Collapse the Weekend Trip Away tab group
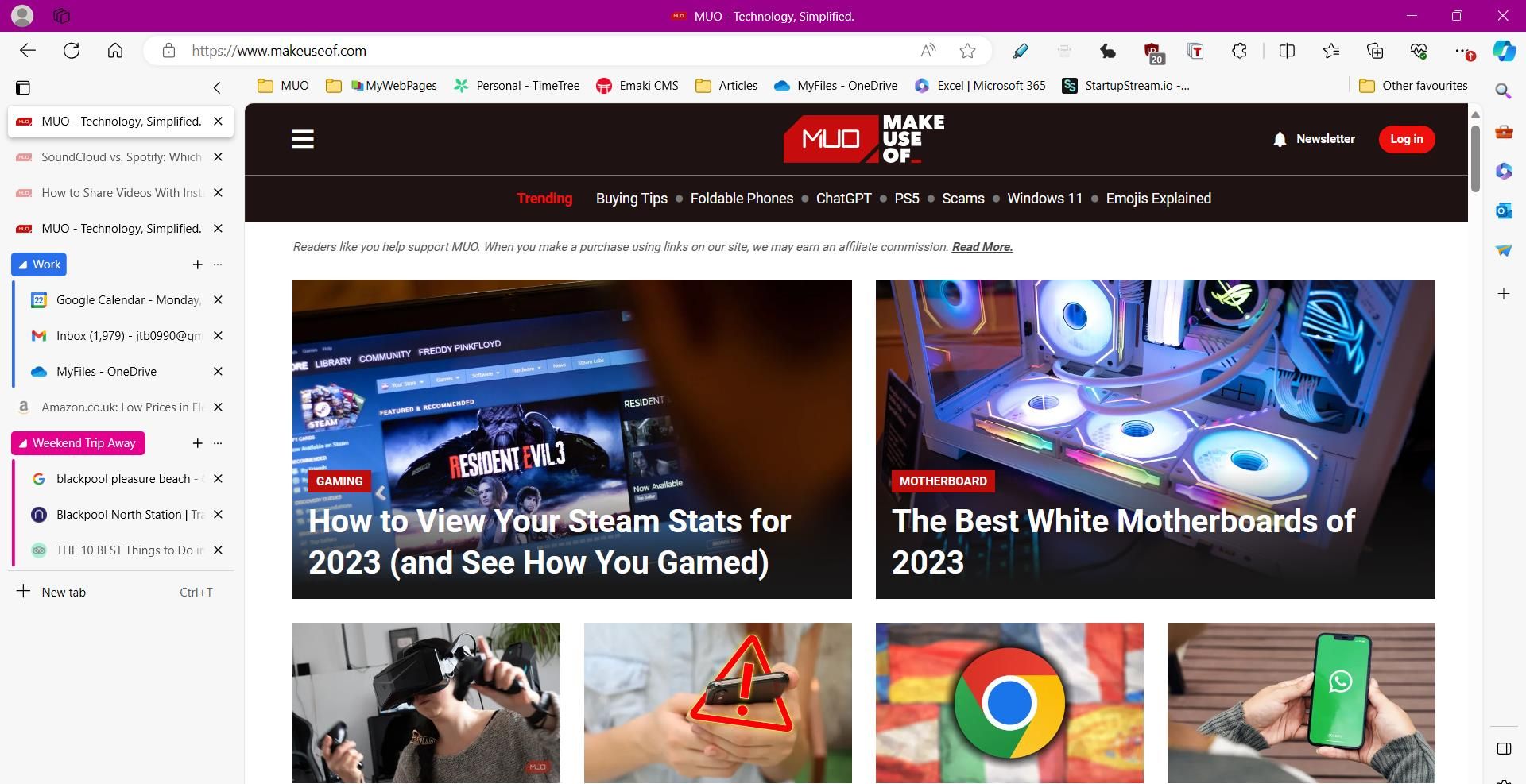The height and width of the screenshot is (784, 1526). pyautogui.click(x=77, y=442)
